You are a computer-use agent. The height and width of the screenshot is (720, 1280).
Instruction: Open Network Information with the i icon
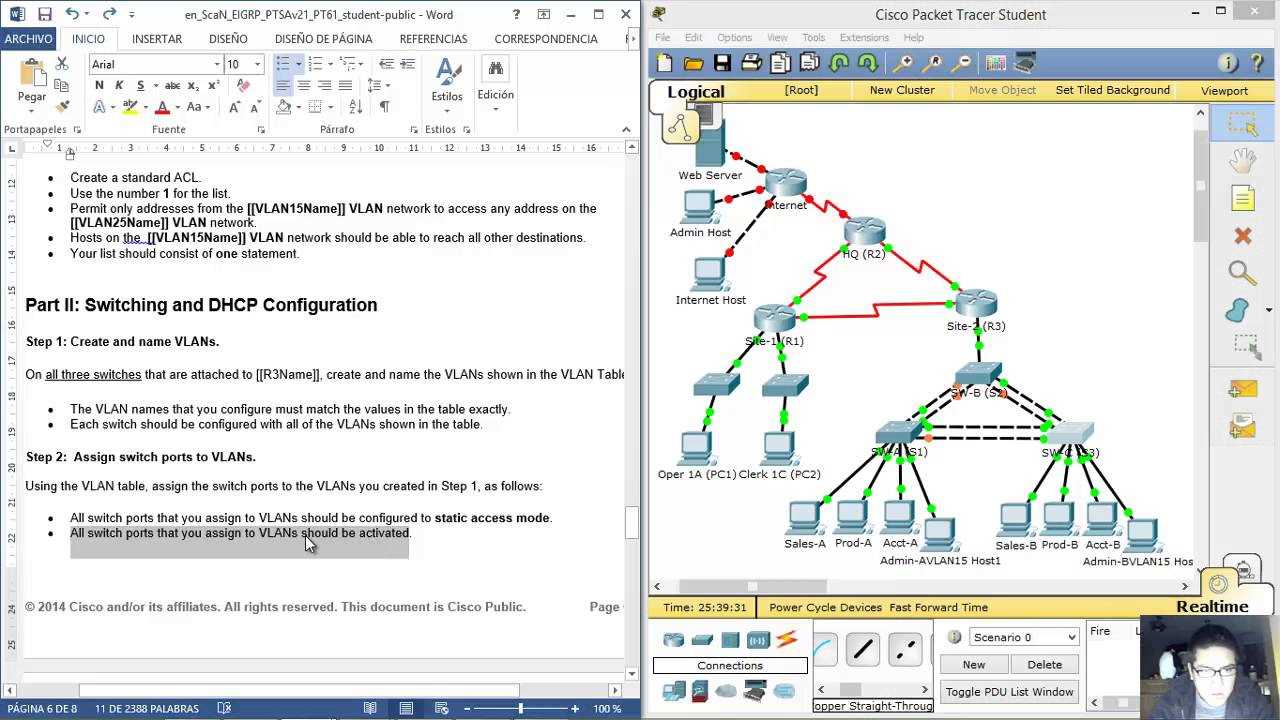1228,64
